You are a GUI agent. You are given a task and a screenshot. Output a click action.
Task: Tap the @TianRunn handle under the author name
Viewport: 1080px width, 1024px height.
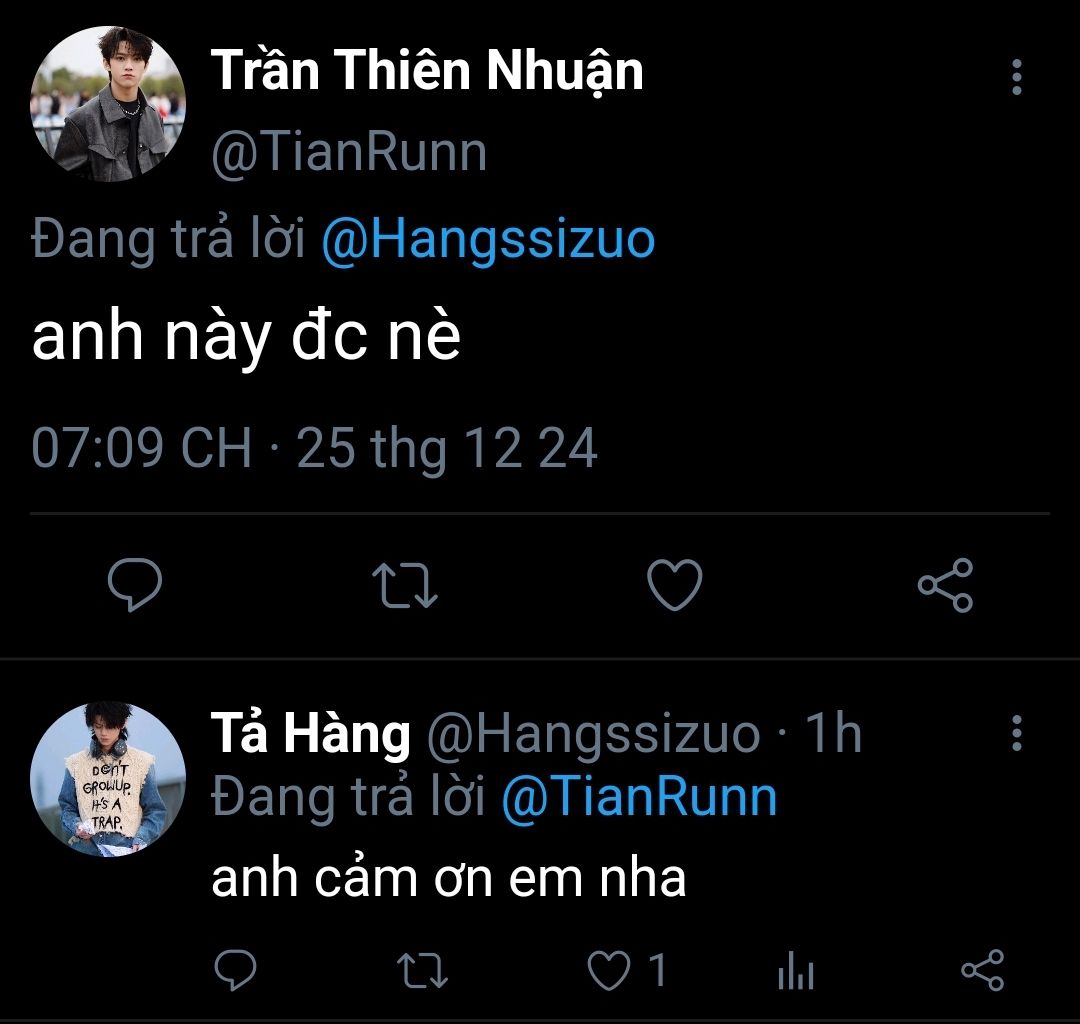click(x=349, y=152)
